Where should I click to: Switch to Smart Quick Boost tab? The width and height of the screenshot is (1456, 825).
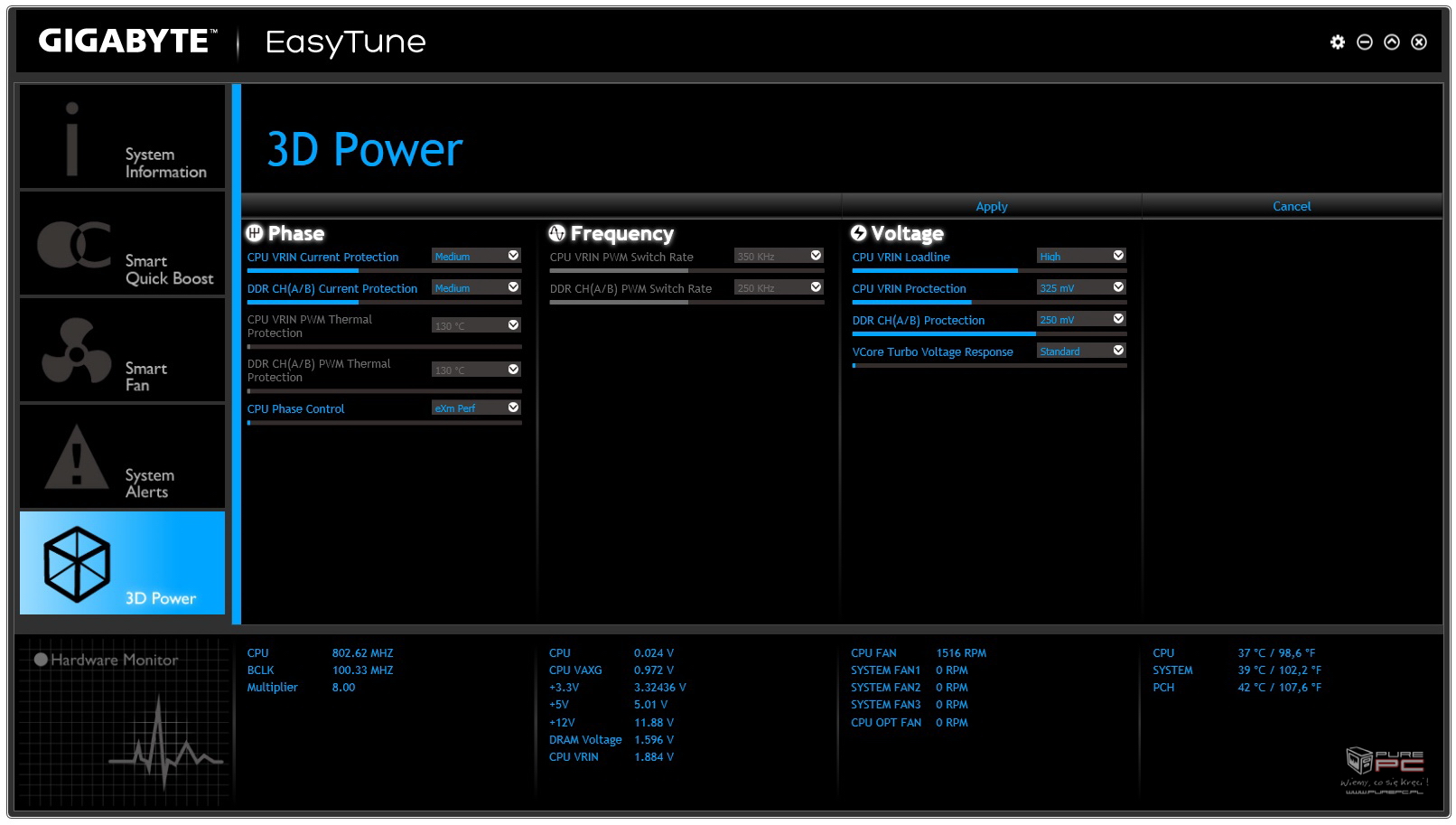123,243
